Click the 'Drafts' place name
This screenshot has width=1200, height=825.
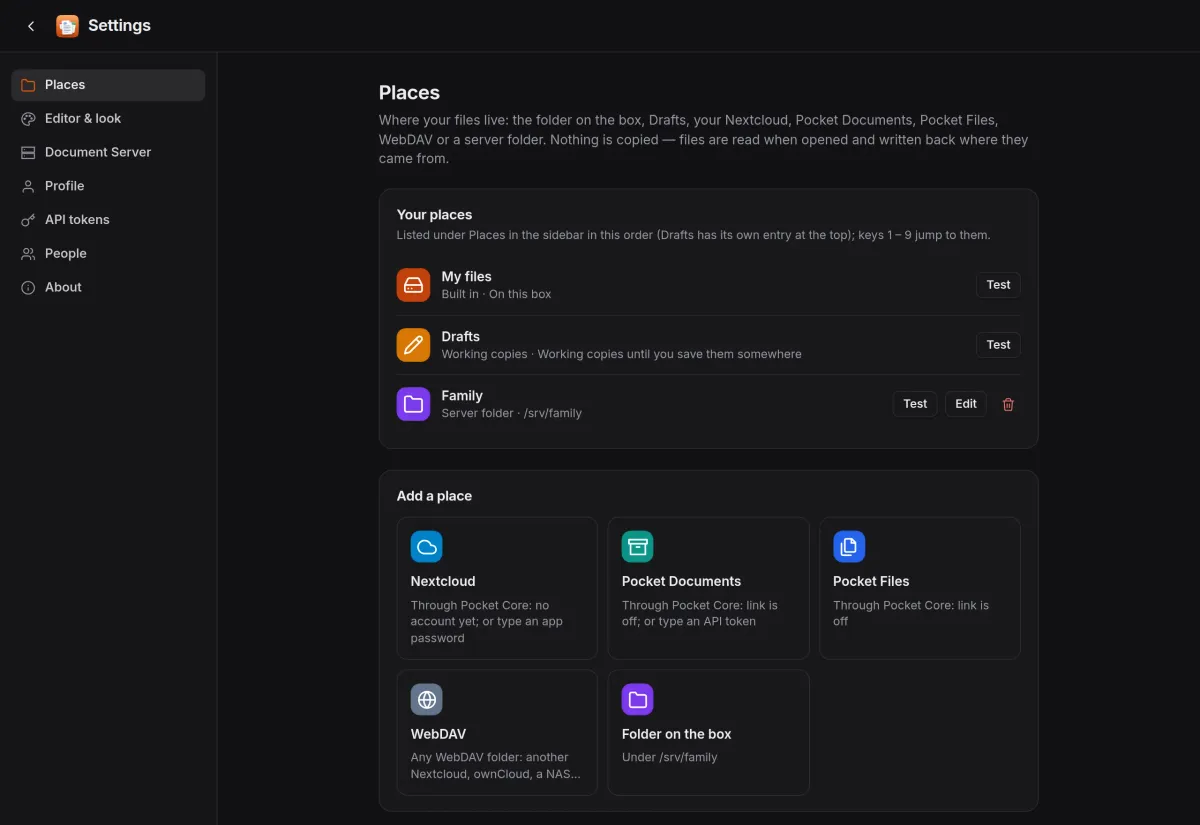(460, 337)
